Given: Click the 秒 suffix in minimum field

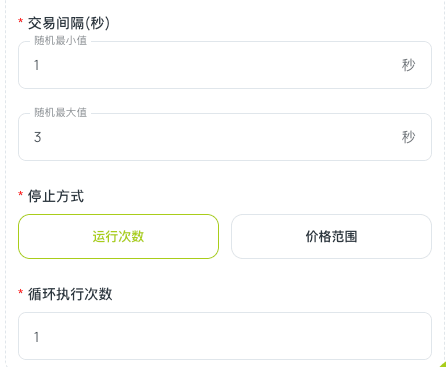Looking at the screenshot, I should 408,65.
